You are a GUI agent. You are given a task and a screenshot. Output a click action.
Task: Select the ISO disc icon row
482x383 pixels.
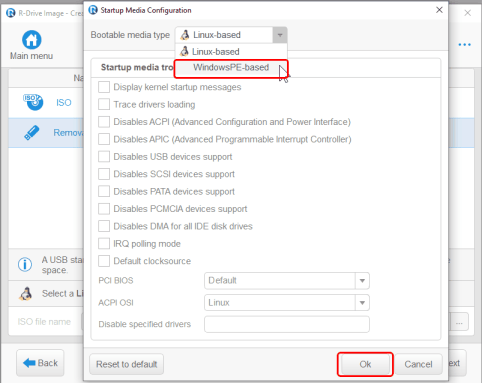point(33,102)
